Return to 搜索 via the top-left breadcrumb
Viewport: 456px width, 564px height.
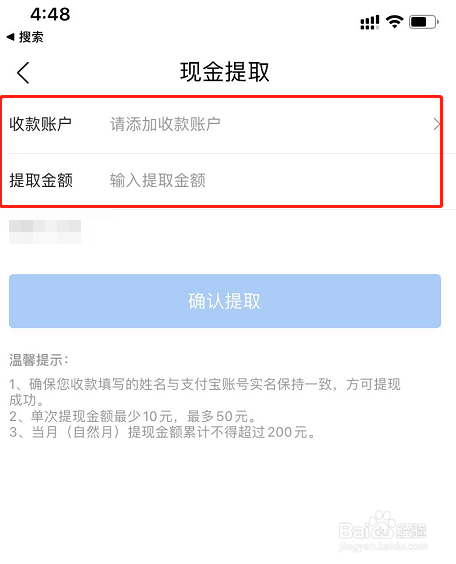click(x=25, y=37)
